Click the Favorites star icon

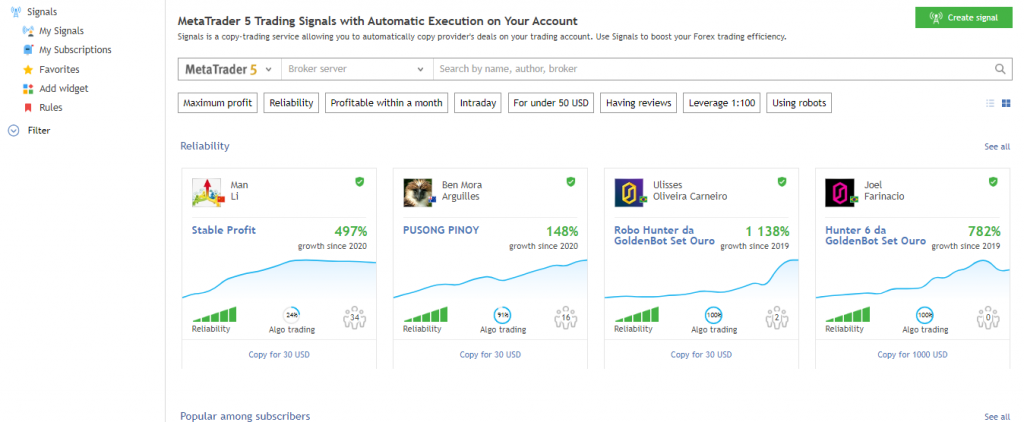[x=27, y=69]
